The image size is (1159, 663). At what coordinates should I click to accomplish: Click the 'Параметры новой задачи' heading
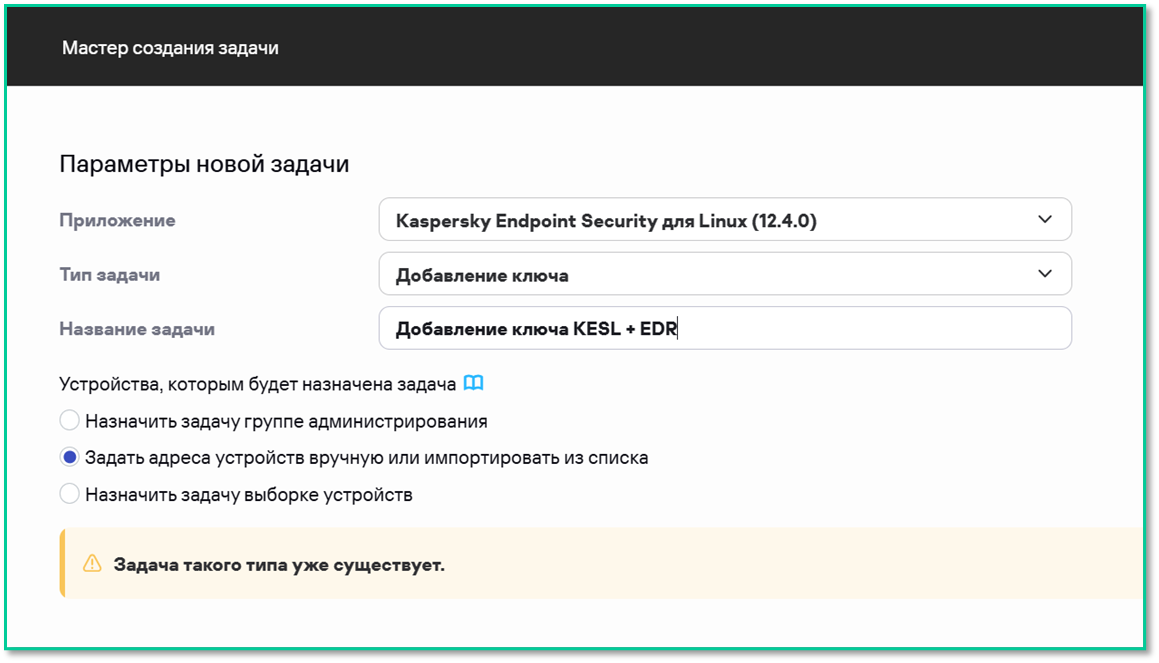[204, 164]
